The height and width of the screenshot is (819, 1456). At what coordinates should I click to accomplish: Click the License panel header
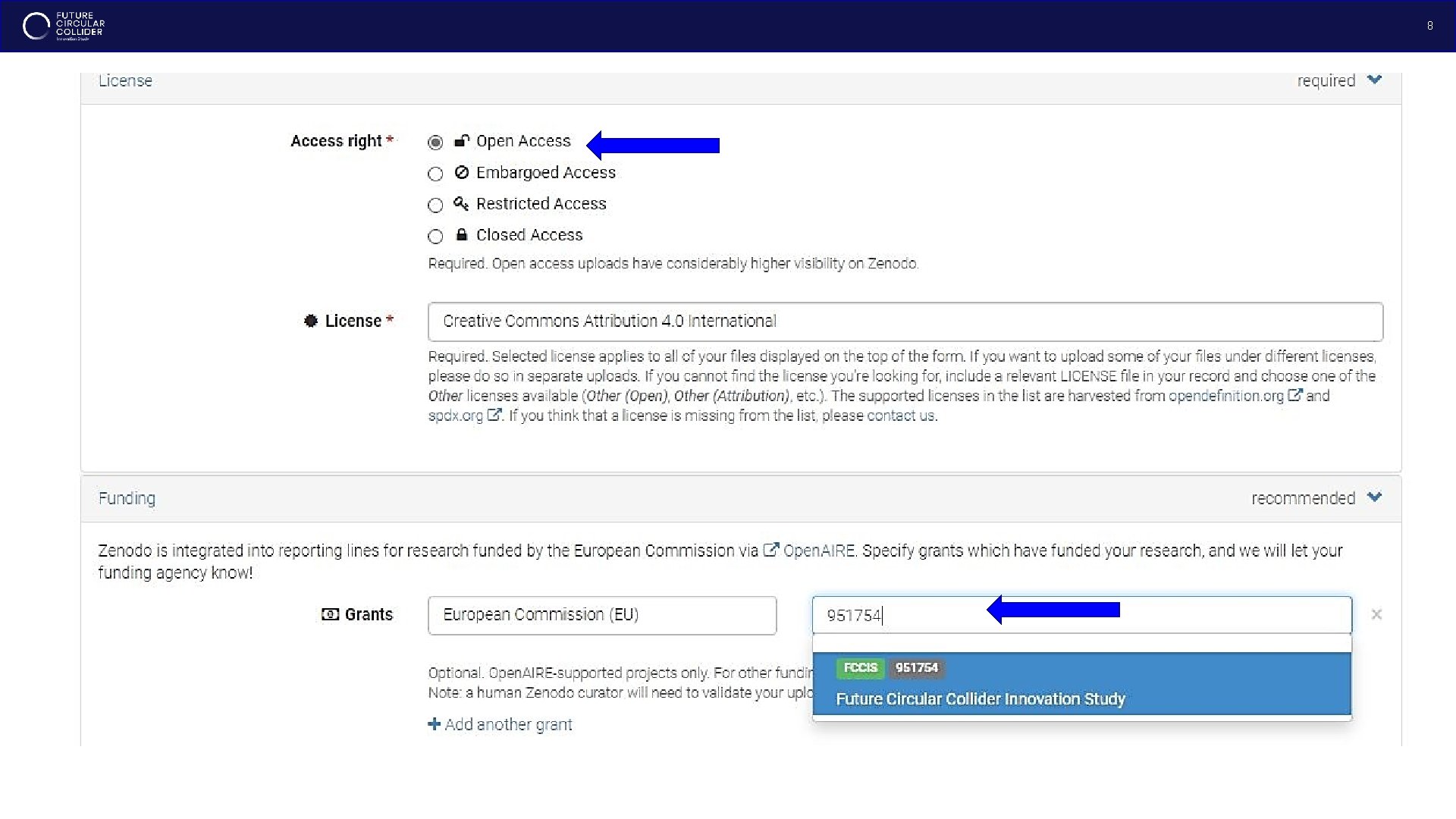125,81
